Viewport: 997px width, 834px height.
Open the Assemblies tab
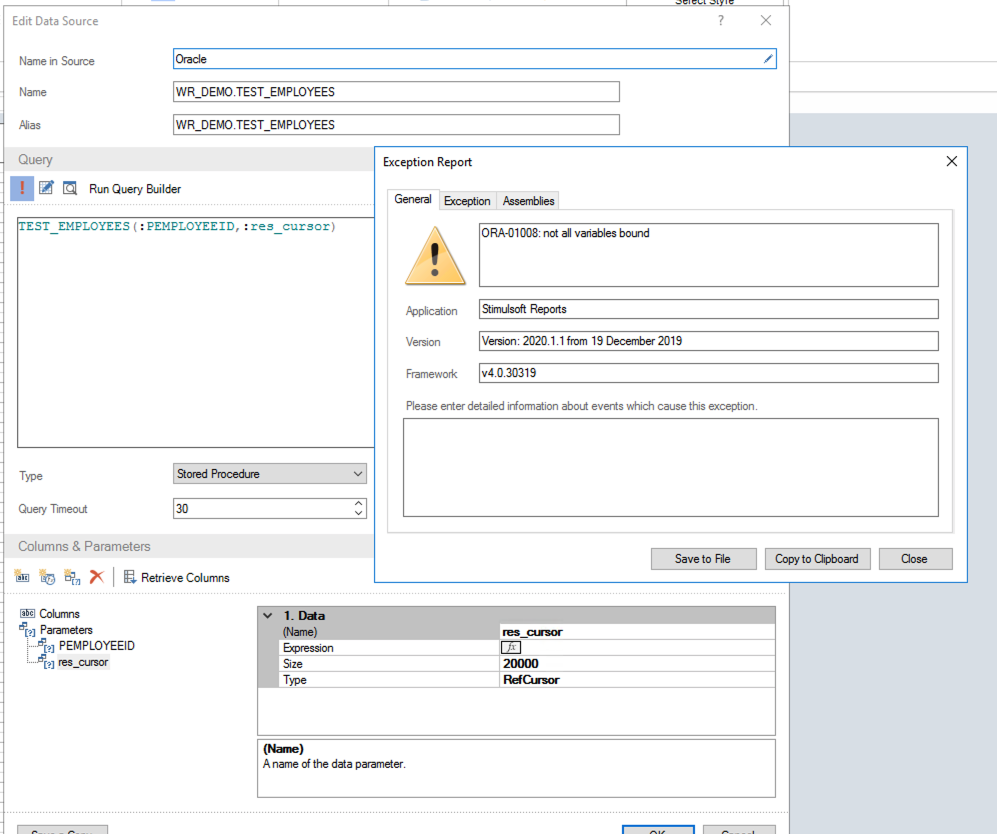coord(528,201)
